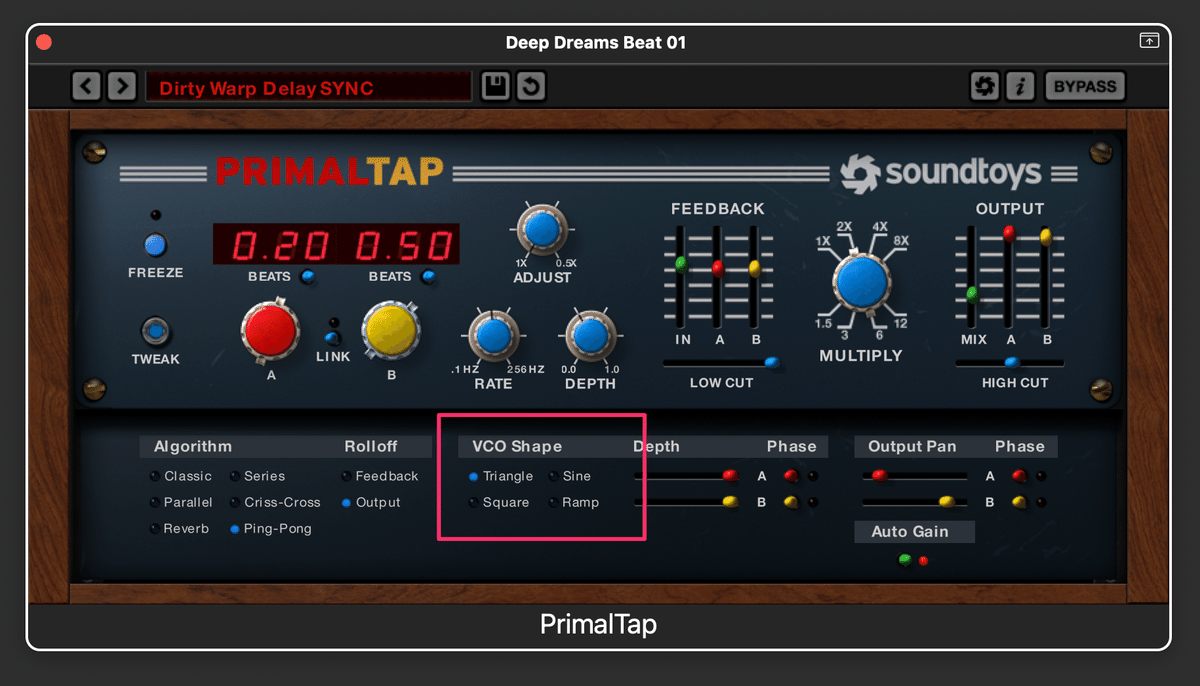Open the BEATS dropdown for delay B
This screenshot has height=686, width=1200.
[430, 278]
